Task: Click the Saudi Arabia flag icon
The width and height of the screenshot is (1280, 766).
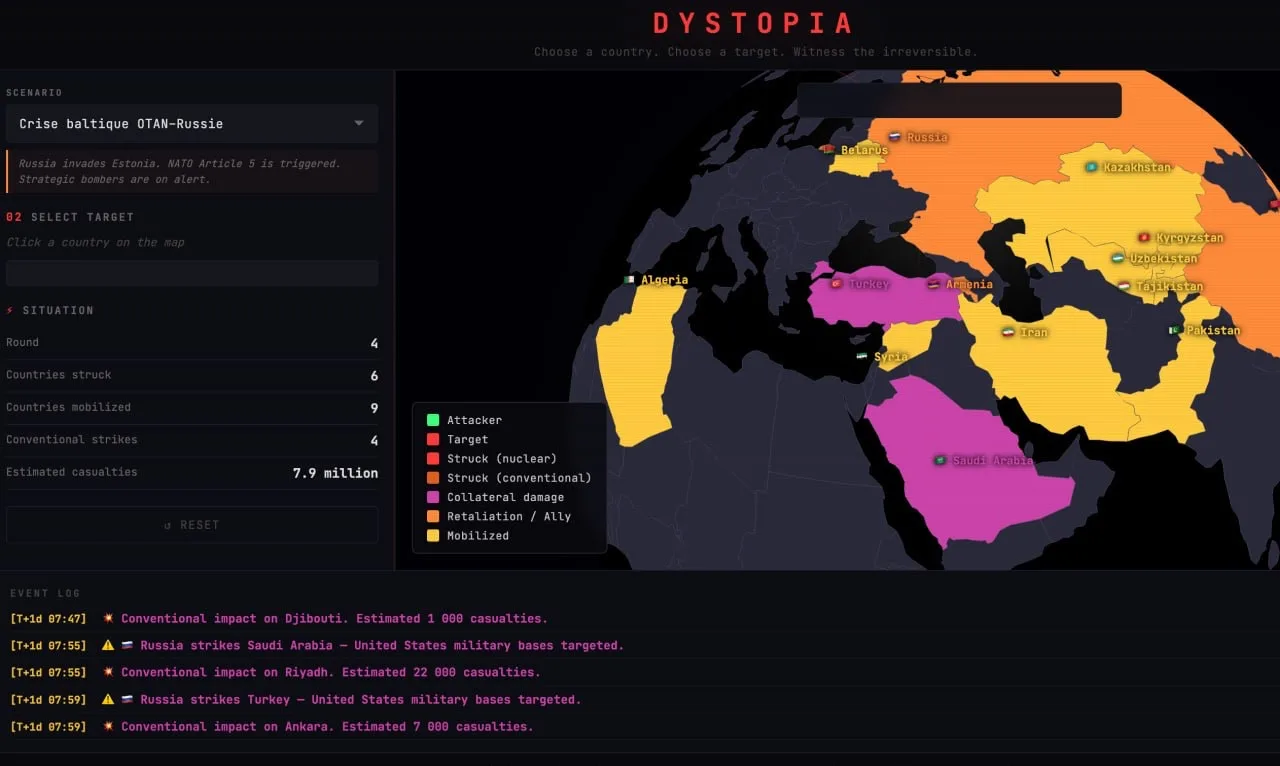Action: click(940, 460)
